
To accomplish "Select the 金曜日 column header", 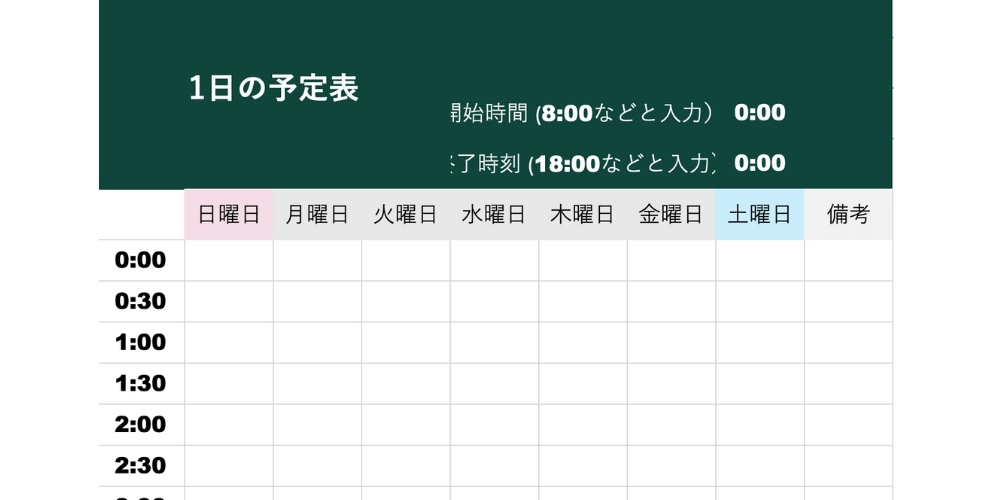I will (x=671, y=214).
